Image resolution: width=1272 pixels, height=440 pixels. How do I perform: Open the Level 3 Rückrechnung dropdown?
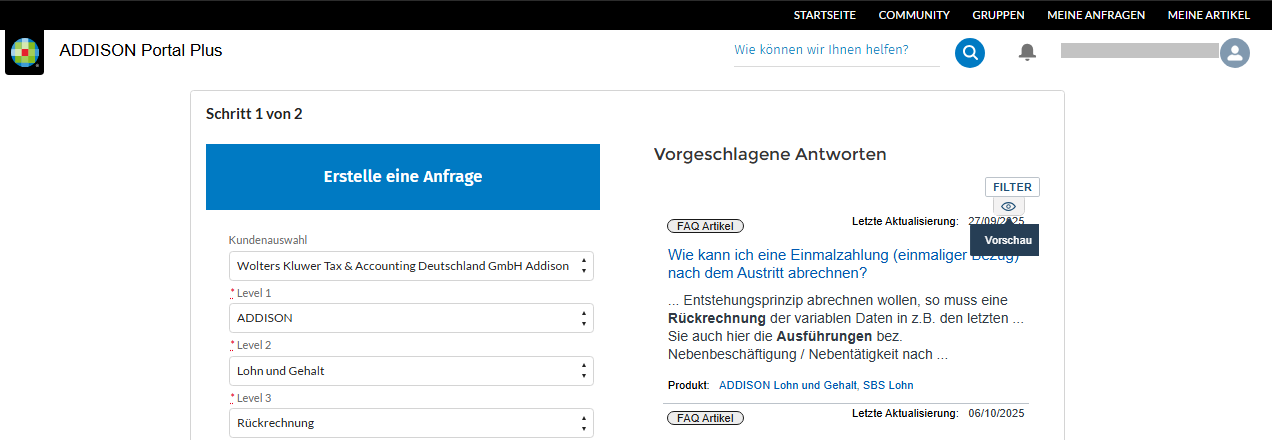(x=411, y=423)
